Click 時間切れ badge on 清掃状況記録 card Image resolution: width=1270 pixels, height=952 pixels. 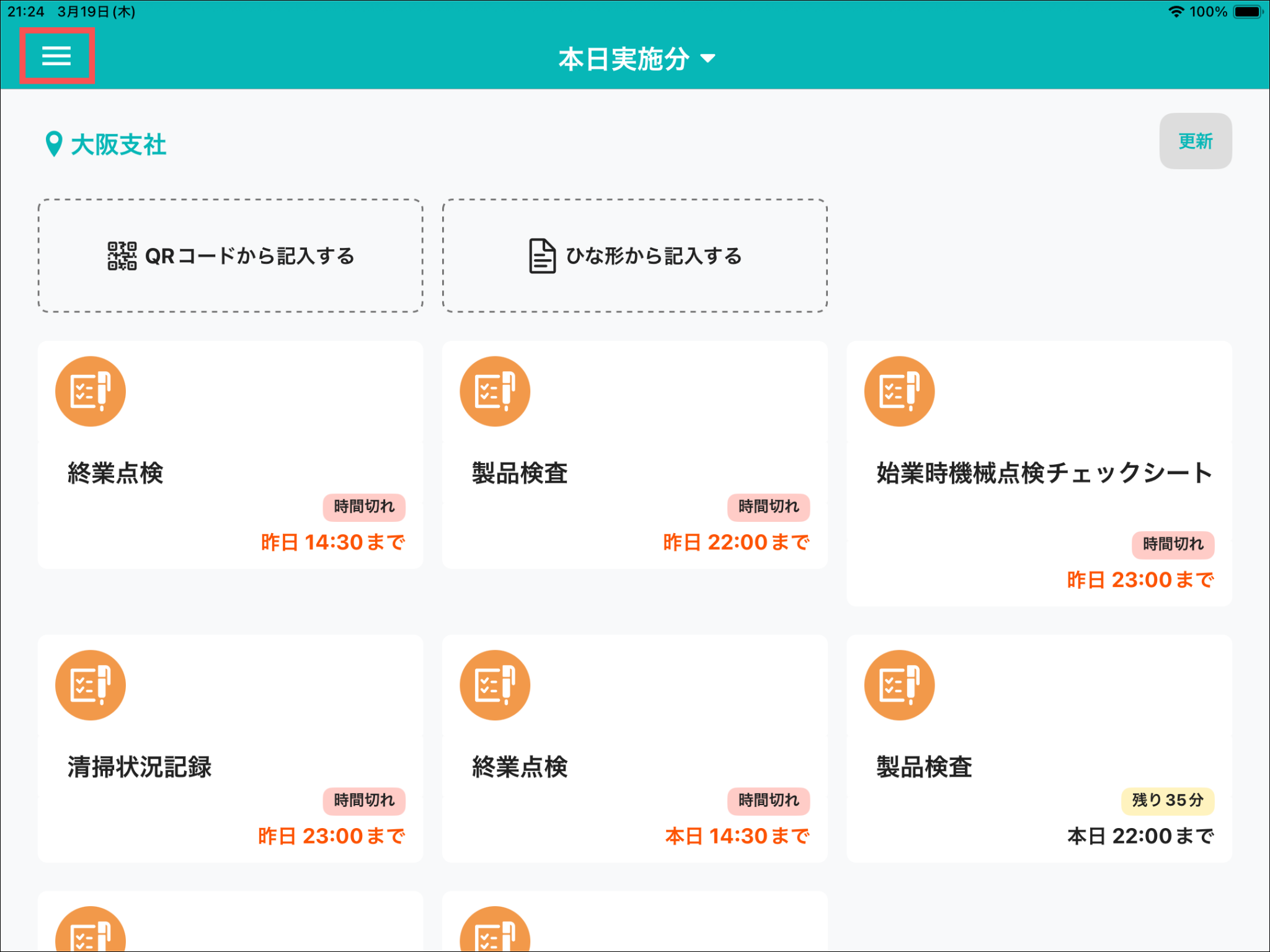(x=364, y=800)
